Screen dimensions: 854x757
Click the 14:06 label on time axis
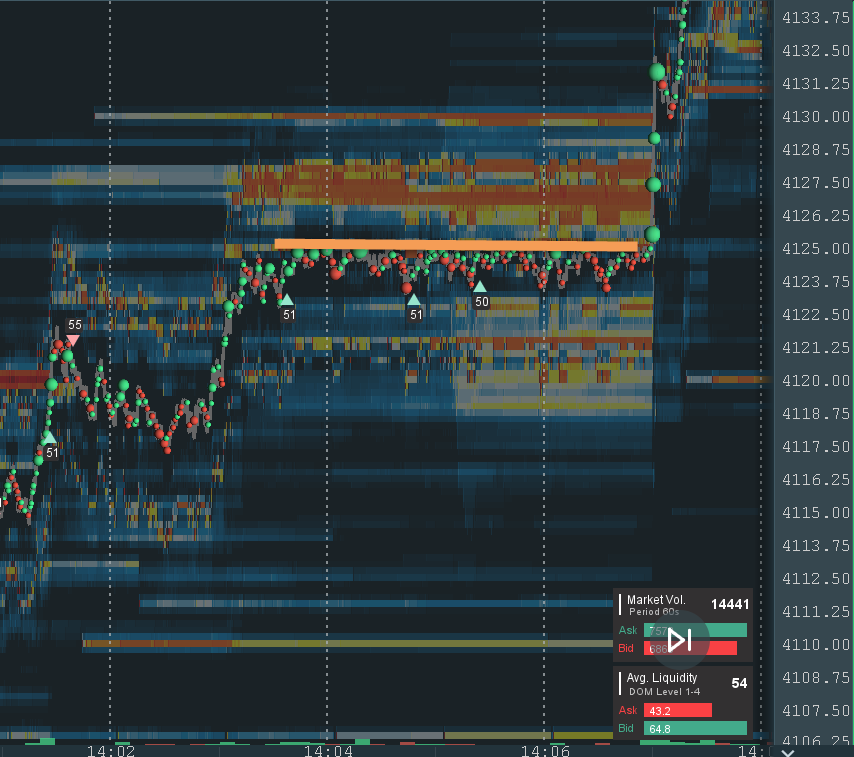[545, 749]
